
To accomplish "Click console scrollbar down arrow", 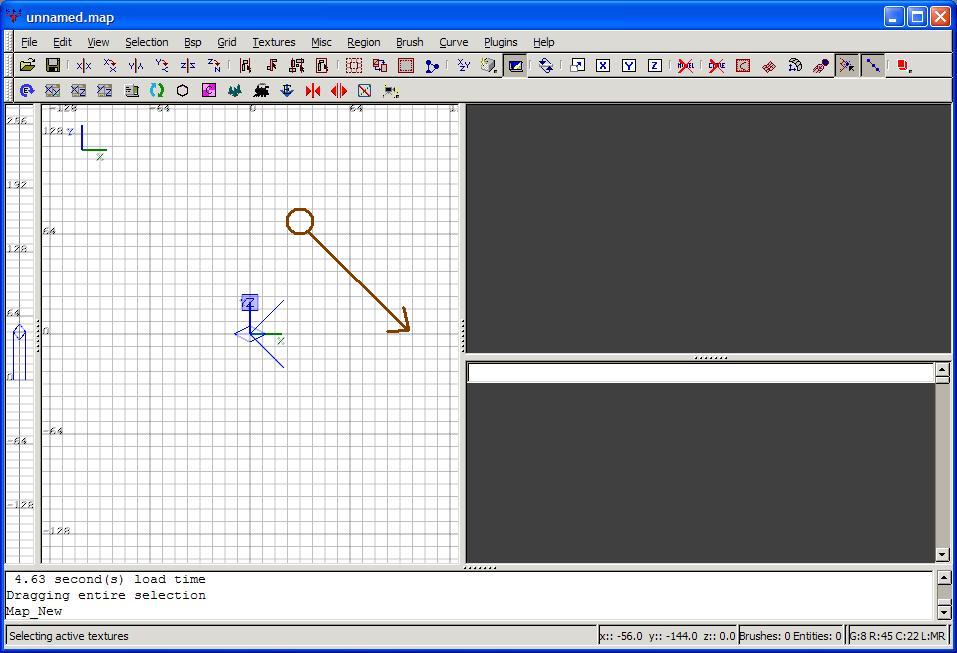I will (944, 612).
